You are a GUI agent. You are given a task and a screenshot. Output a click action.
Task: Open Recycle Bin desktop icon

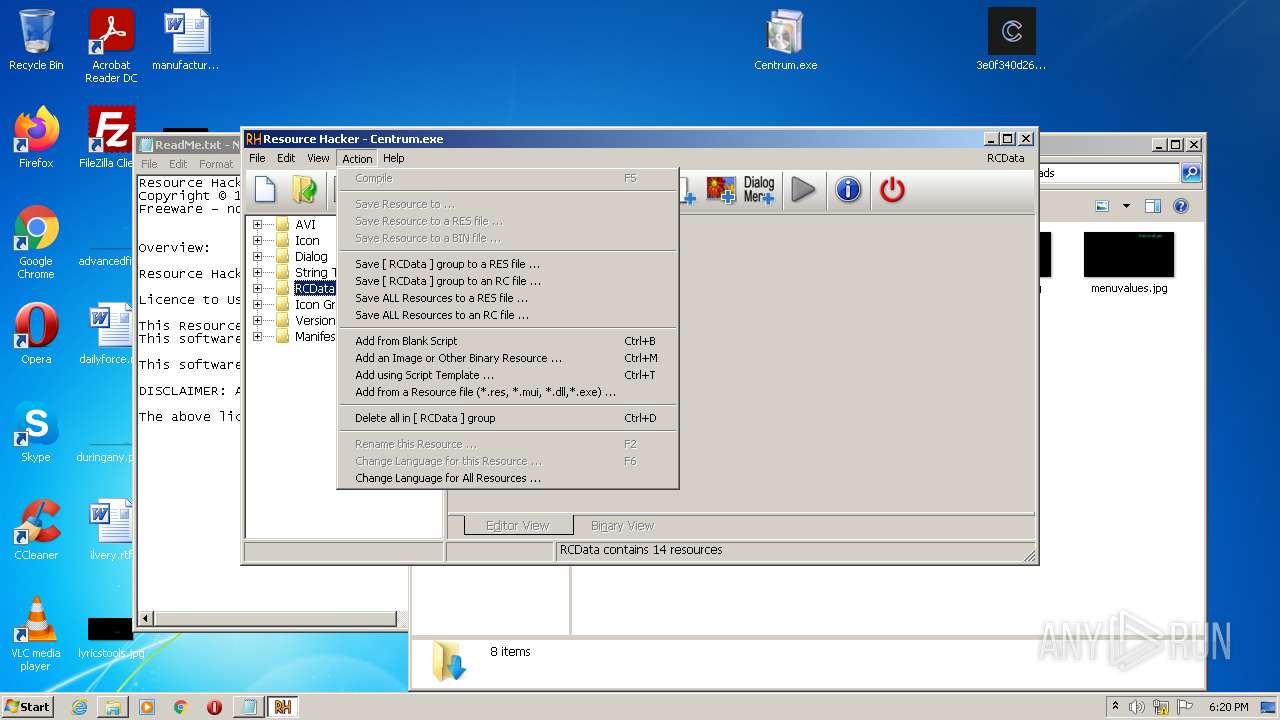(x=36, y=40)
